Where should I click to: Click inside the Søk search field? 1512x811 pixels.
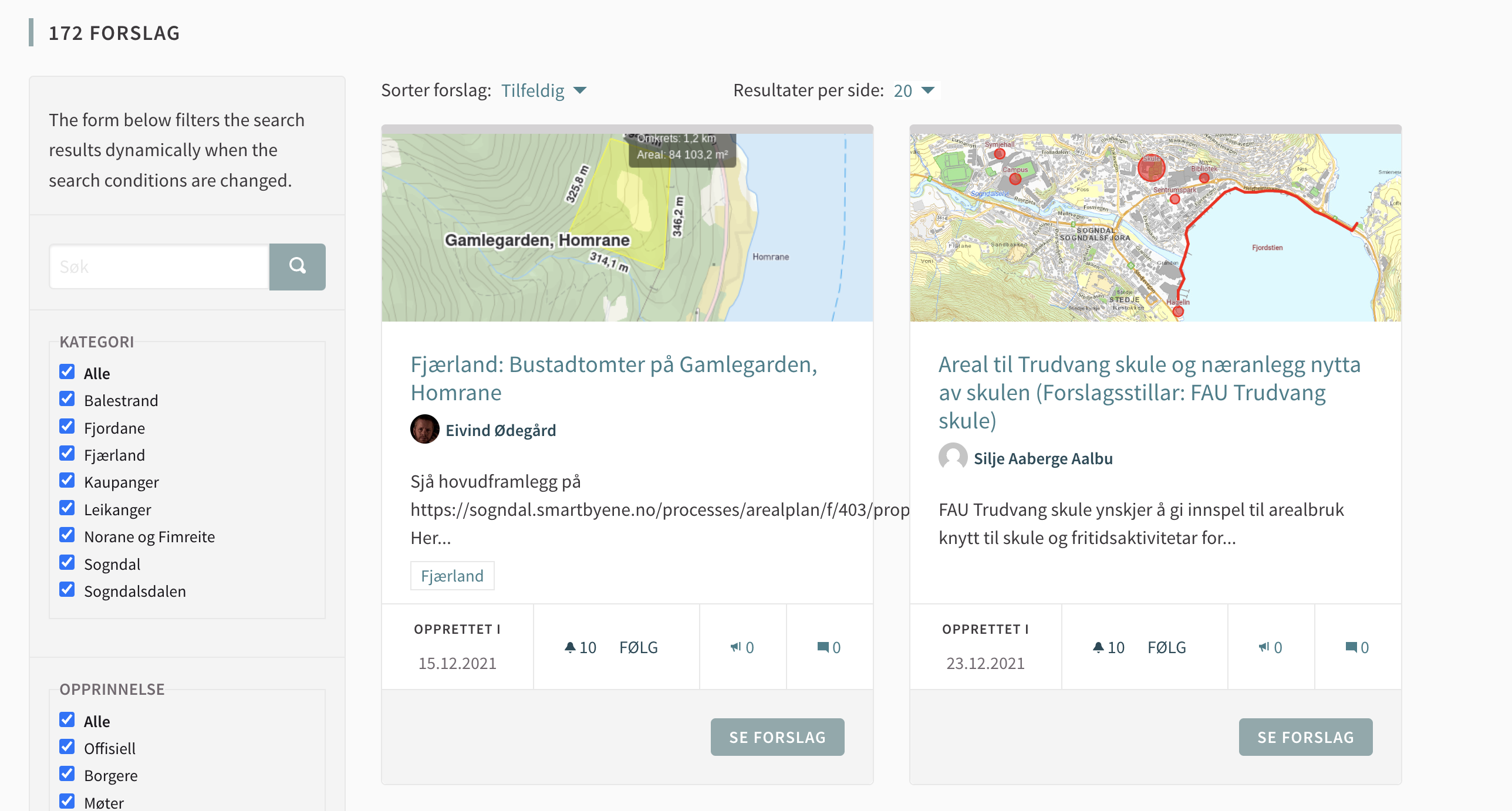pyautogui.click(x=158, y=266)
